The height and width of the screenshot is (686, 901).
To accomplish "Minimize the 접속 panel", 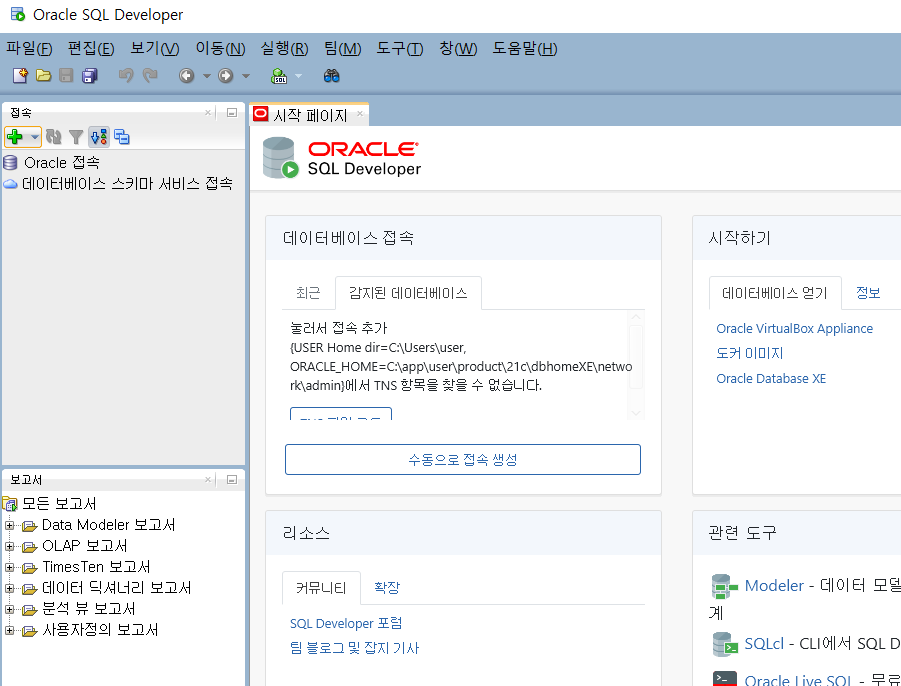I will tap(232, 113).
